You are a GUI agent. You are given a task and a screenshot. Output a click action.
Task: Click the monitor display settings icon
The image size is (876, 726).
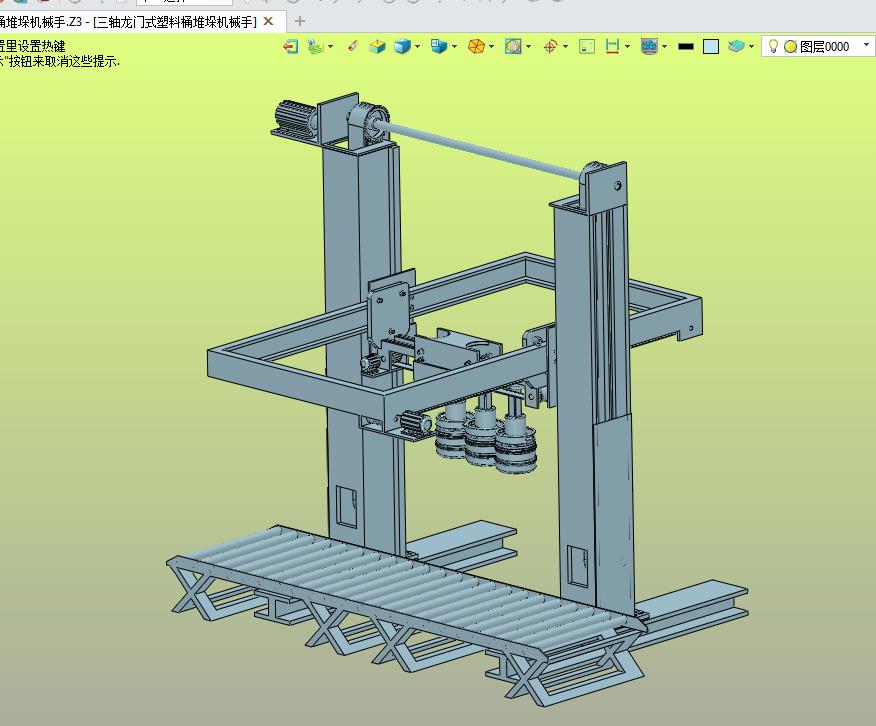pyautogui.click(x=649, y=46)
